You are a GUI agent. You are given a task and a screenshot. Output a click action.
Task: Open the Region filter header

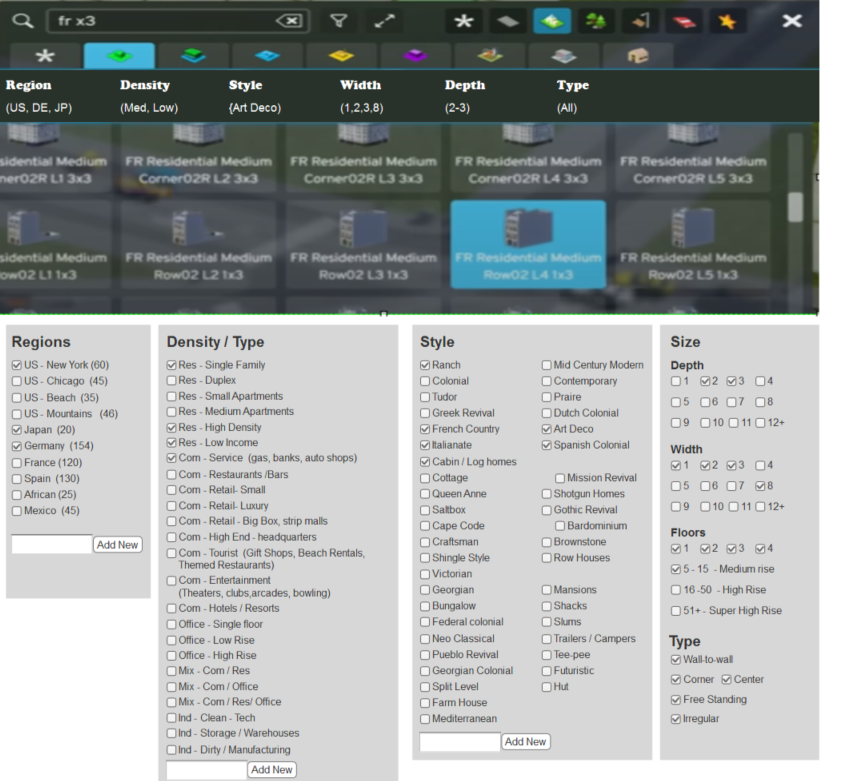[29, 85]
